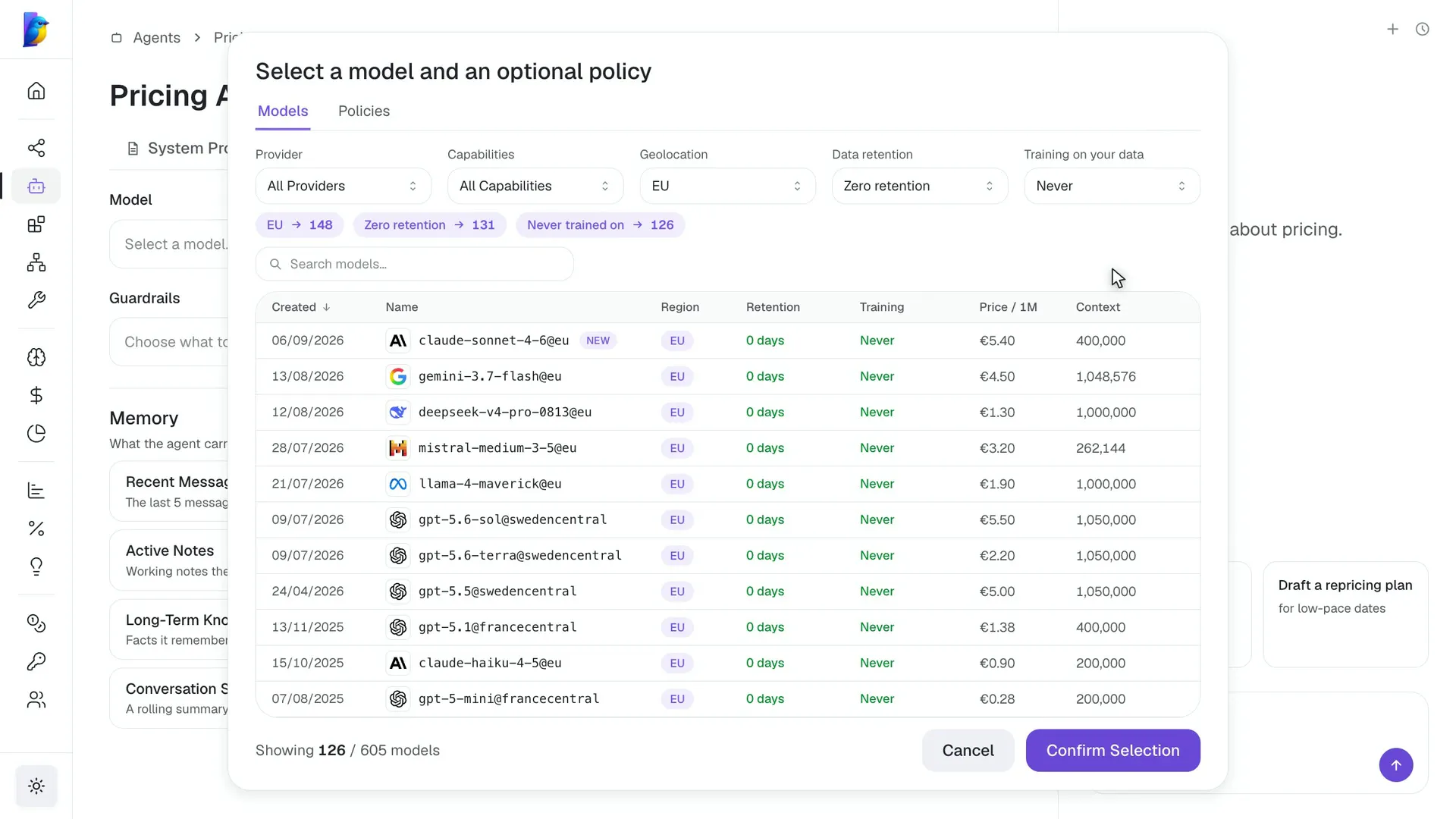Click the hierarchy tree sidebar icon
This screenshot has height=819, width=1456.
tap(36, 262)
